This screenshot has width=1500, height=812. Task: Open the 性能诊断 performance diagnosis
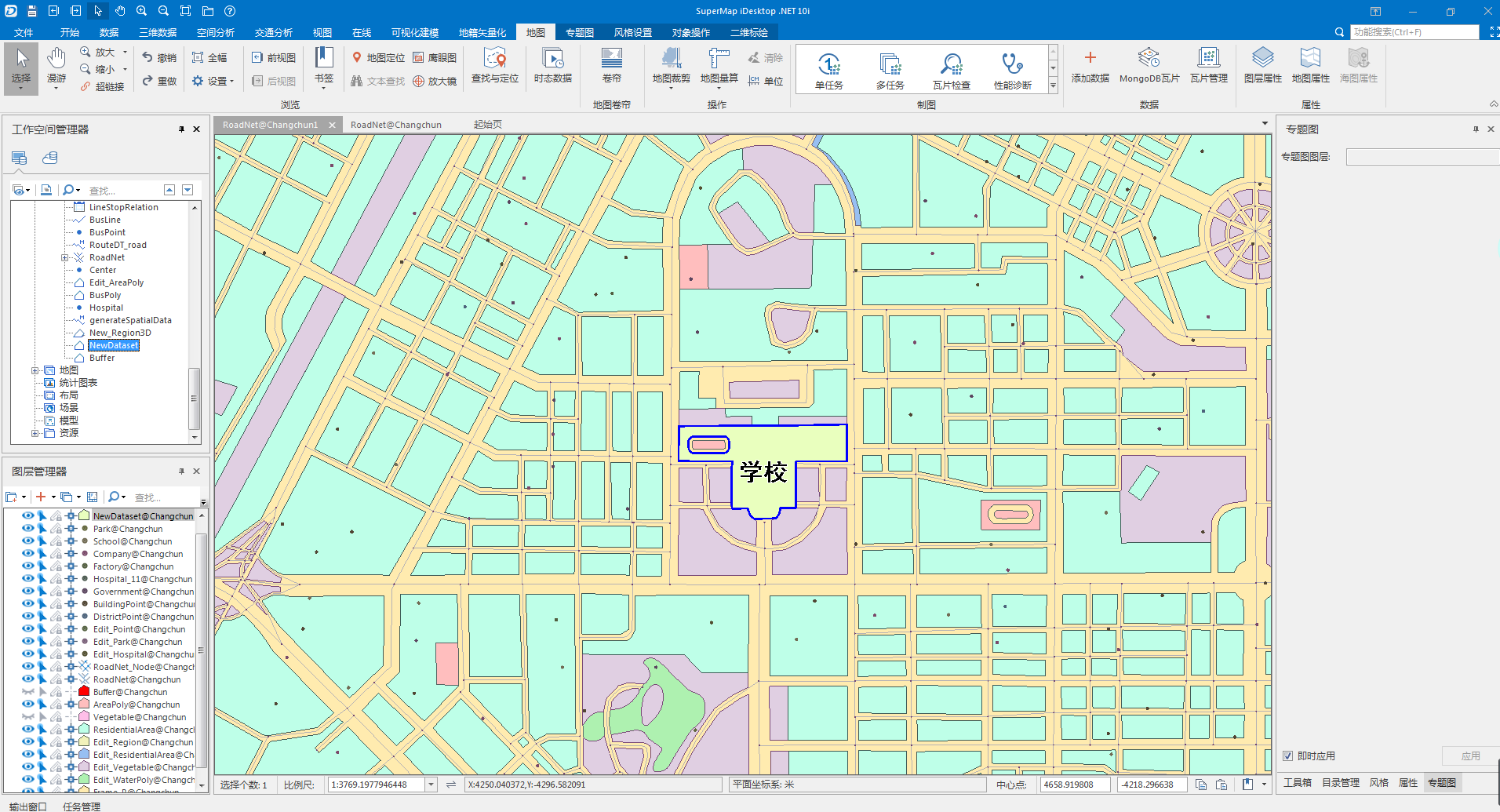pos(1013,71)
